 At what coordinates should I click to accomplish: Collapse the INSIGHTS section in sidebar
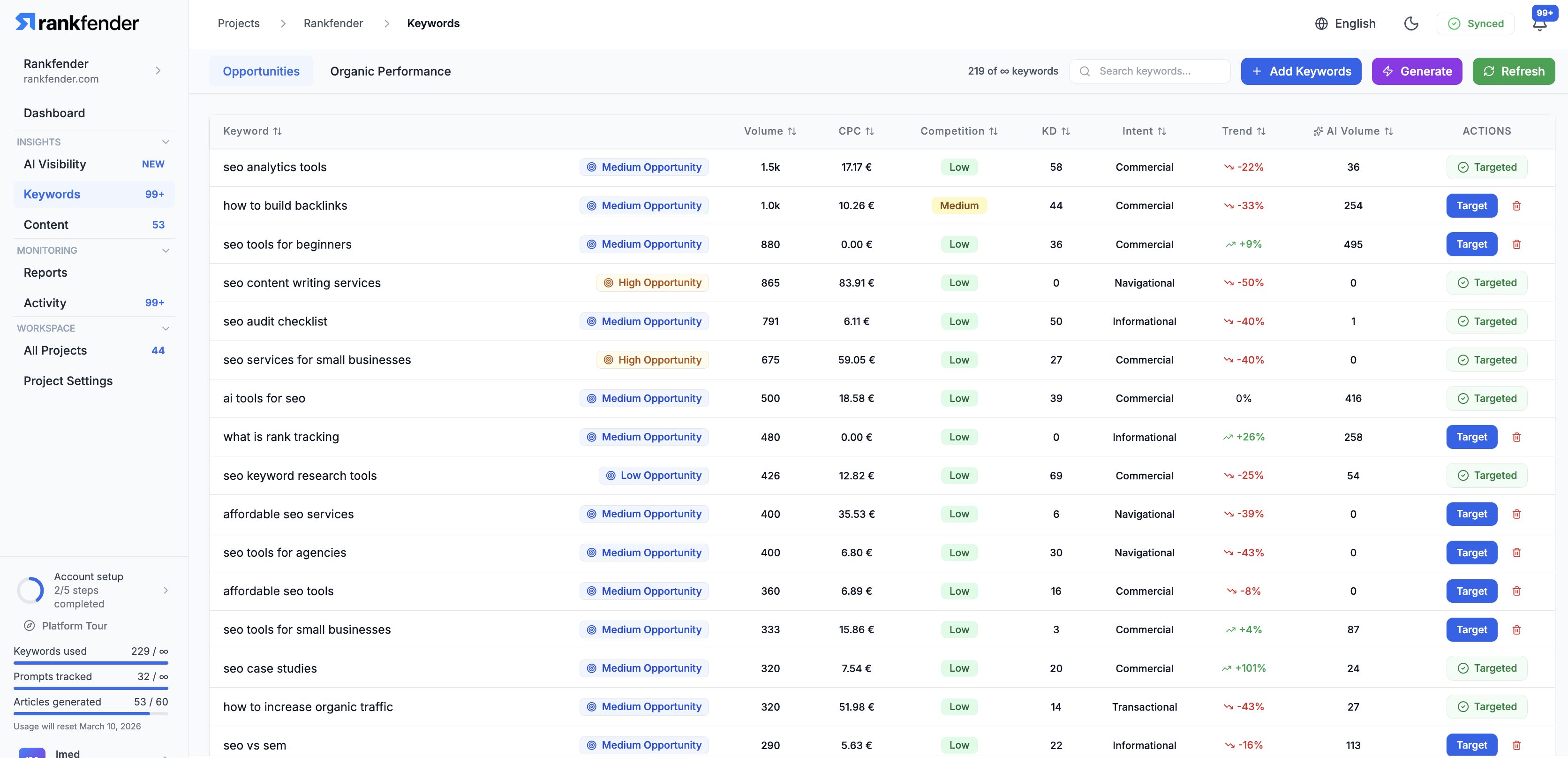166,141
